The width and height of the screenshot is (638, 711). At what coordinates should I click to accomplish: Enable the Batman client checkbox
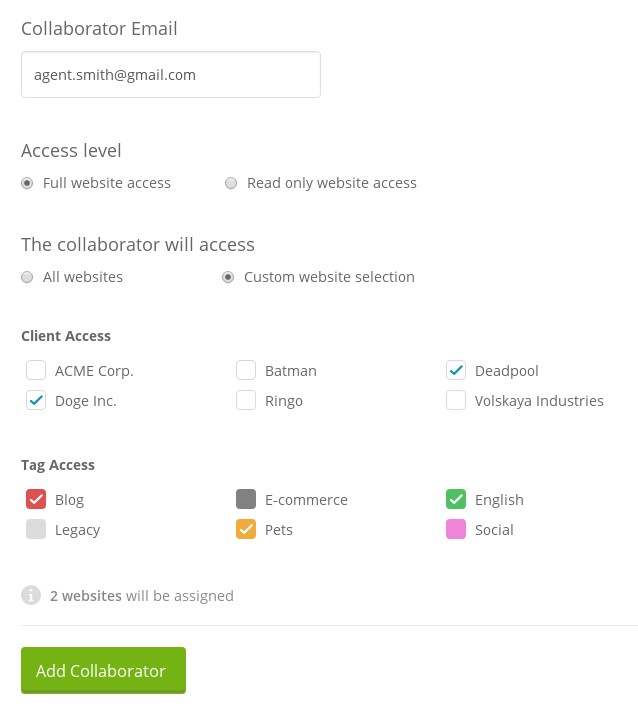click(x=246, y=371)
